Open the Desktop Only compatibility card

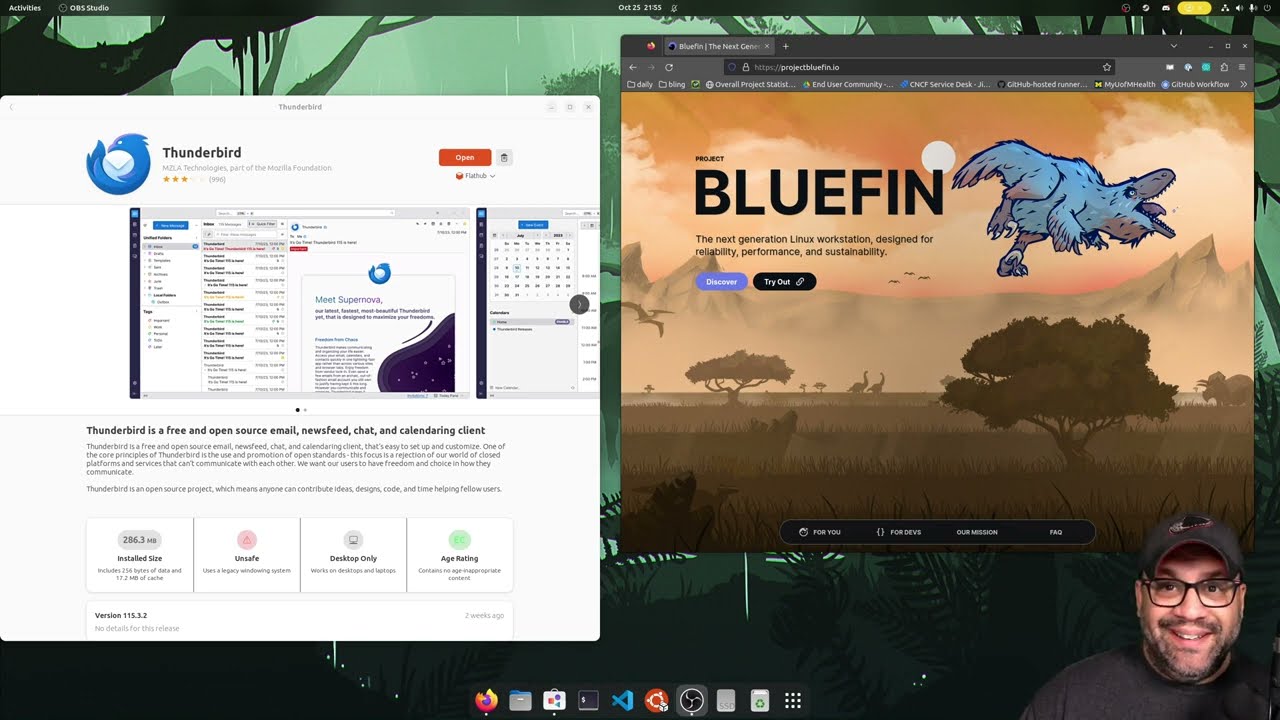click(353, 555)
